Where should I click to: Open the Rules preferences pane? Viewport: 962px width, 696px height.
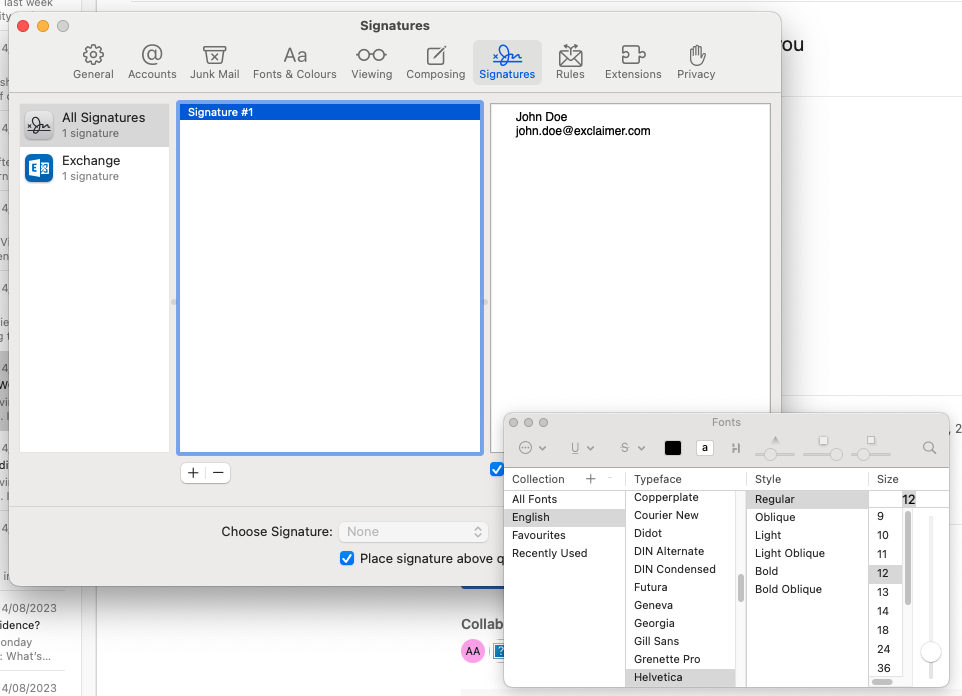pyautogui.click(x=570, y=61)
